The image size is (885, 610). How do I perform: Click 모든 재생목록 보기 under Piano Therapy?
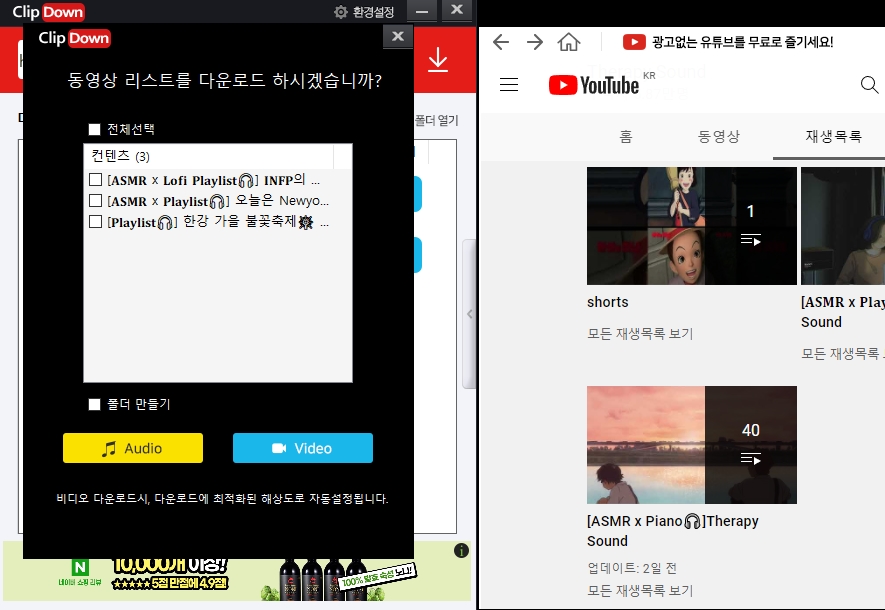point(640,590)
